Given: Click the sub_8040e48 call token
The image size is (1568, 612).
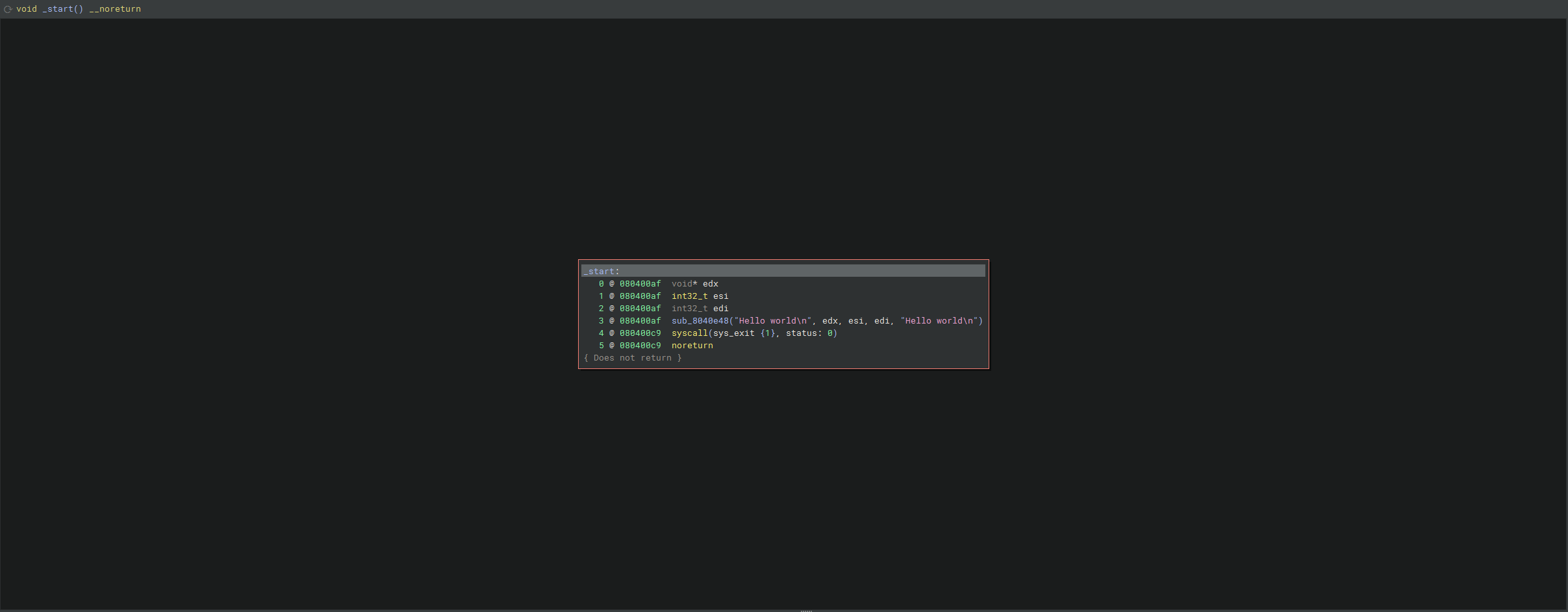Looking at the screenshot, I should pyautogui.click(x=700, y=321).
